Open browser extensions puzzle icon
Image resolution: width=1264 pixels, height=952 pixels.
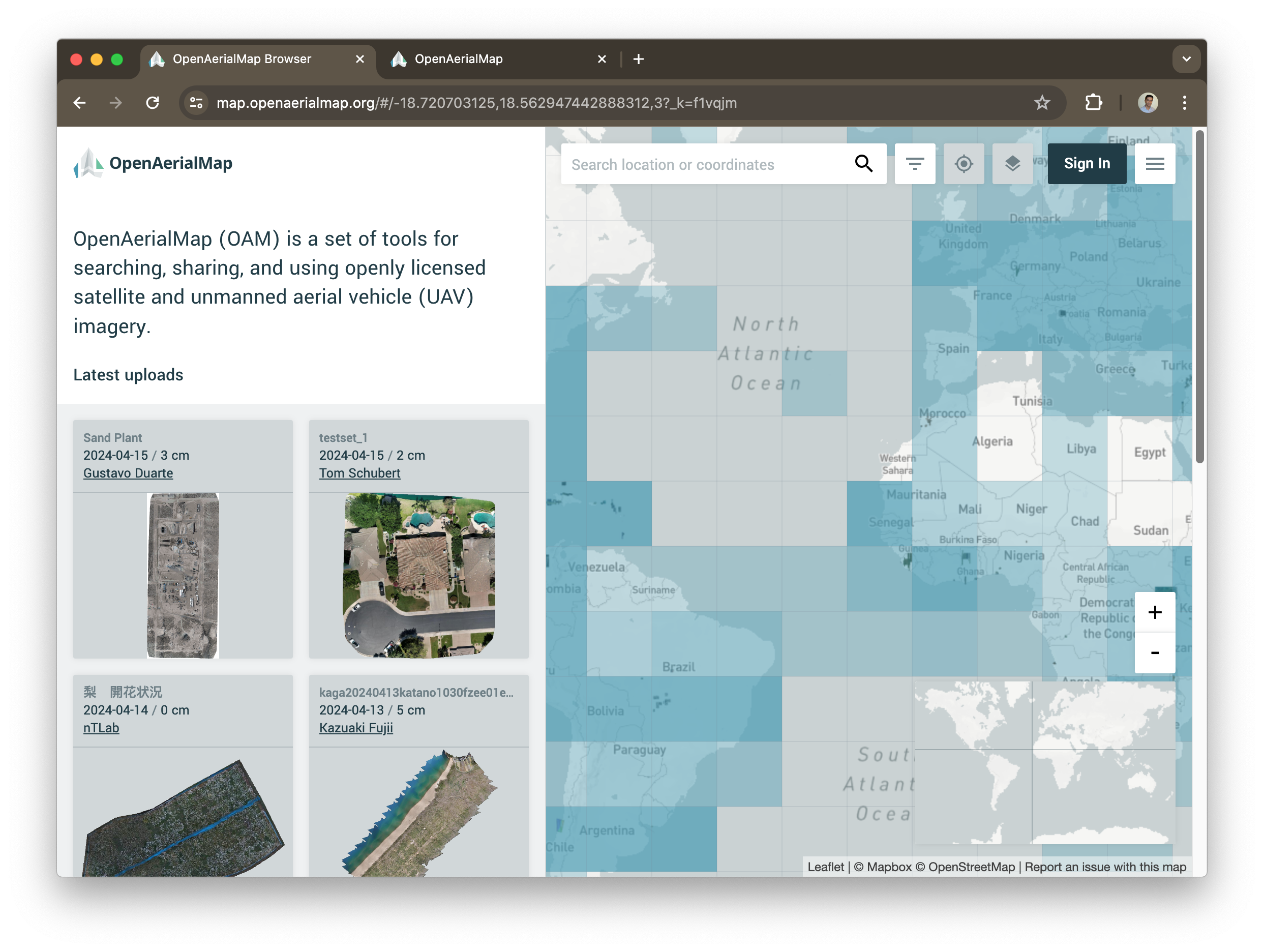pyautogui.click(x=1093, y=103)
